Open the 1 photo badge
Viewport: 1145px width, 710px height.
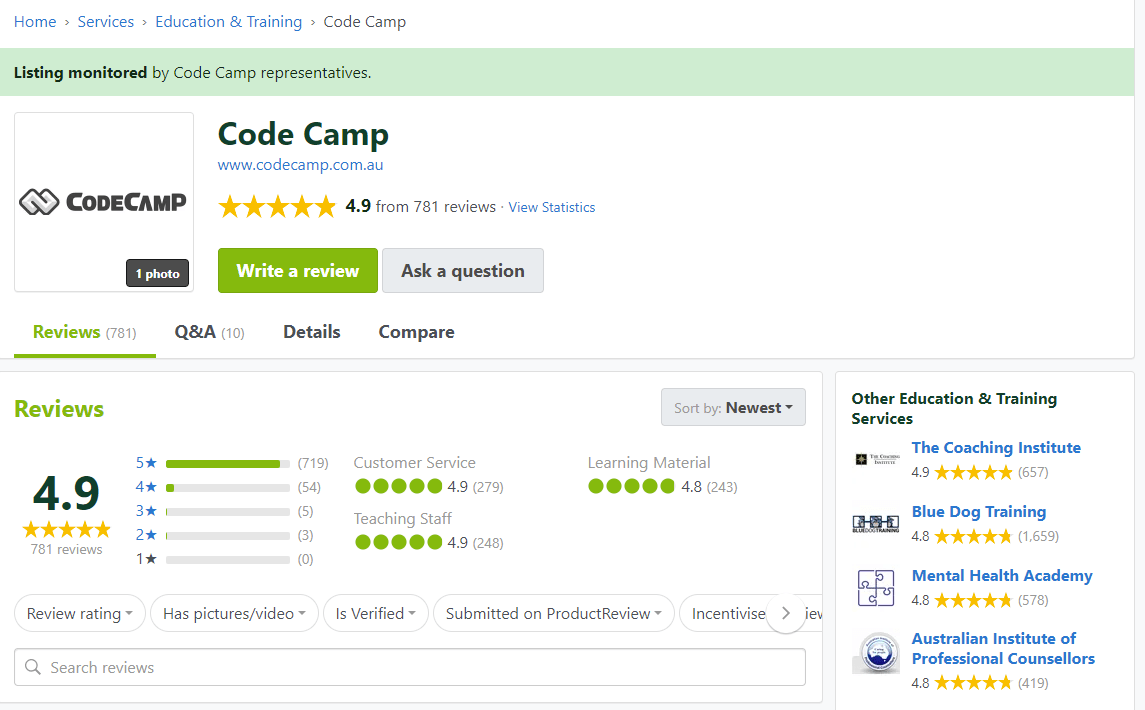click(x=157, y=274)
